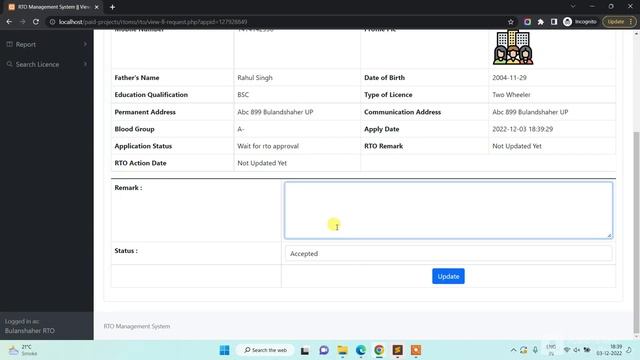Click the Report table icon
The height and width of the screenshot is (360, 640).
click(9, 44)
